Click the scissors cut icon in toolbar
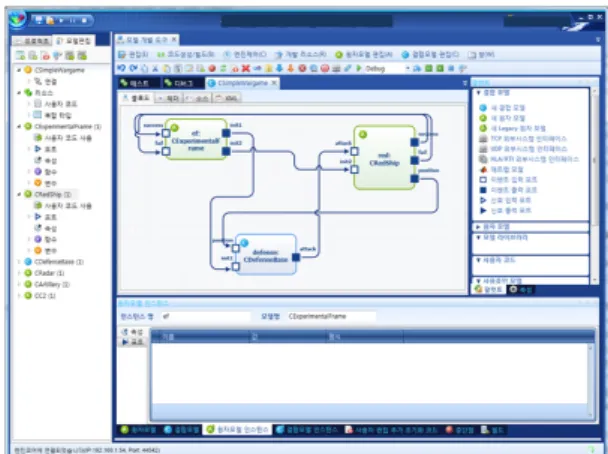Screen dimensions: 608x454 tap(155, 69)
